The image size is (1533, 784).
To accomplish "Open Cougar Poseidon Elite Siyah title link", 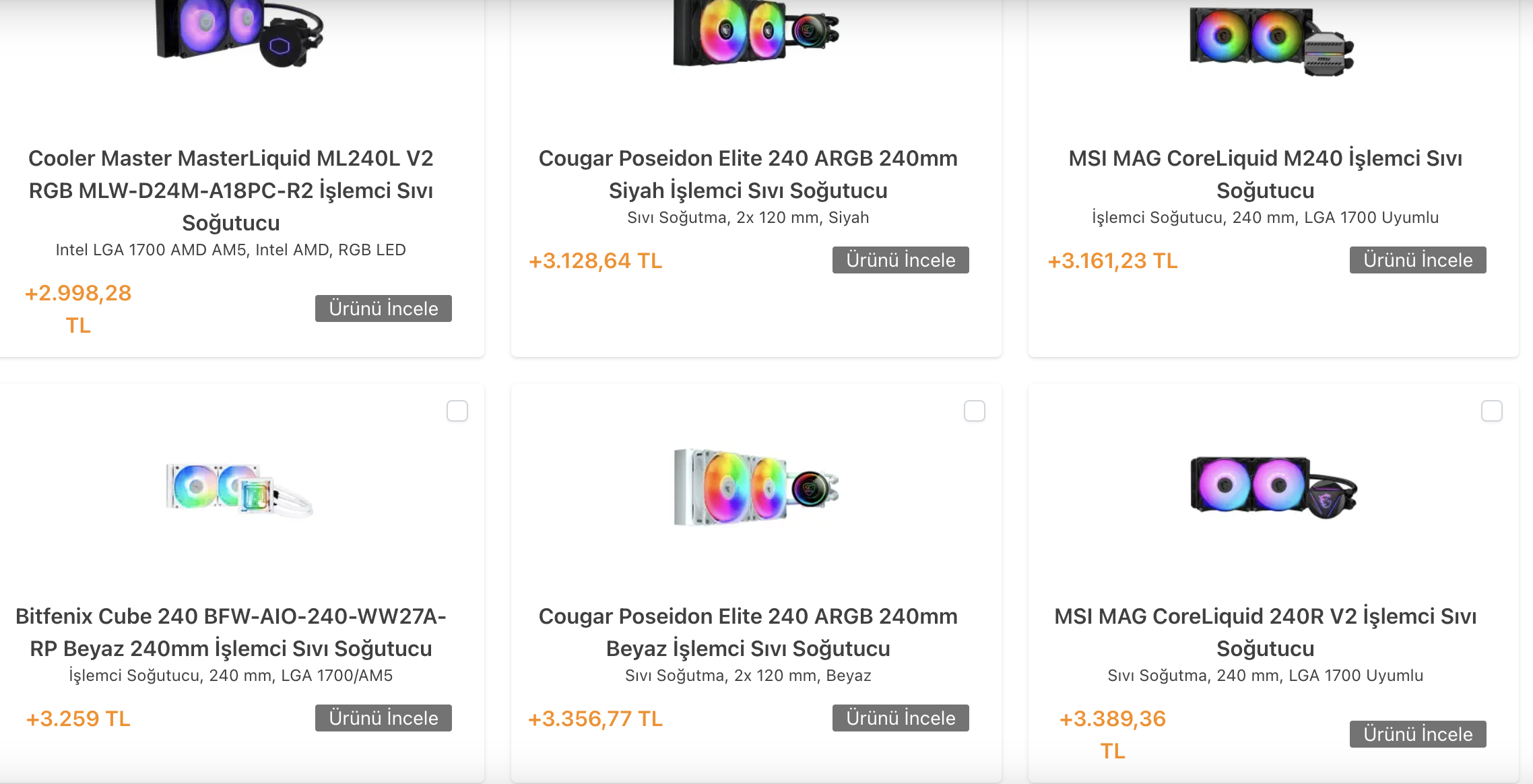I will [748, 174].
